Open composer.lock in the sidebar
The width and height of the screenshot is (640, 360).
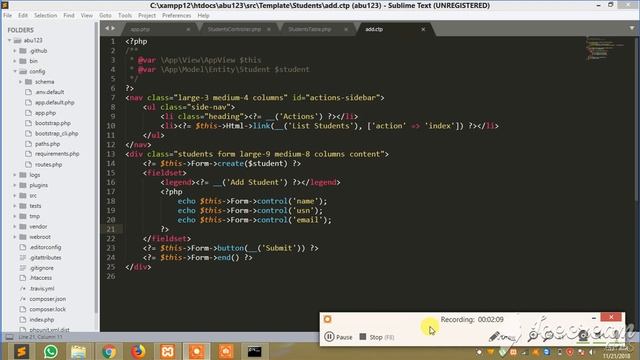pos(47,309)
